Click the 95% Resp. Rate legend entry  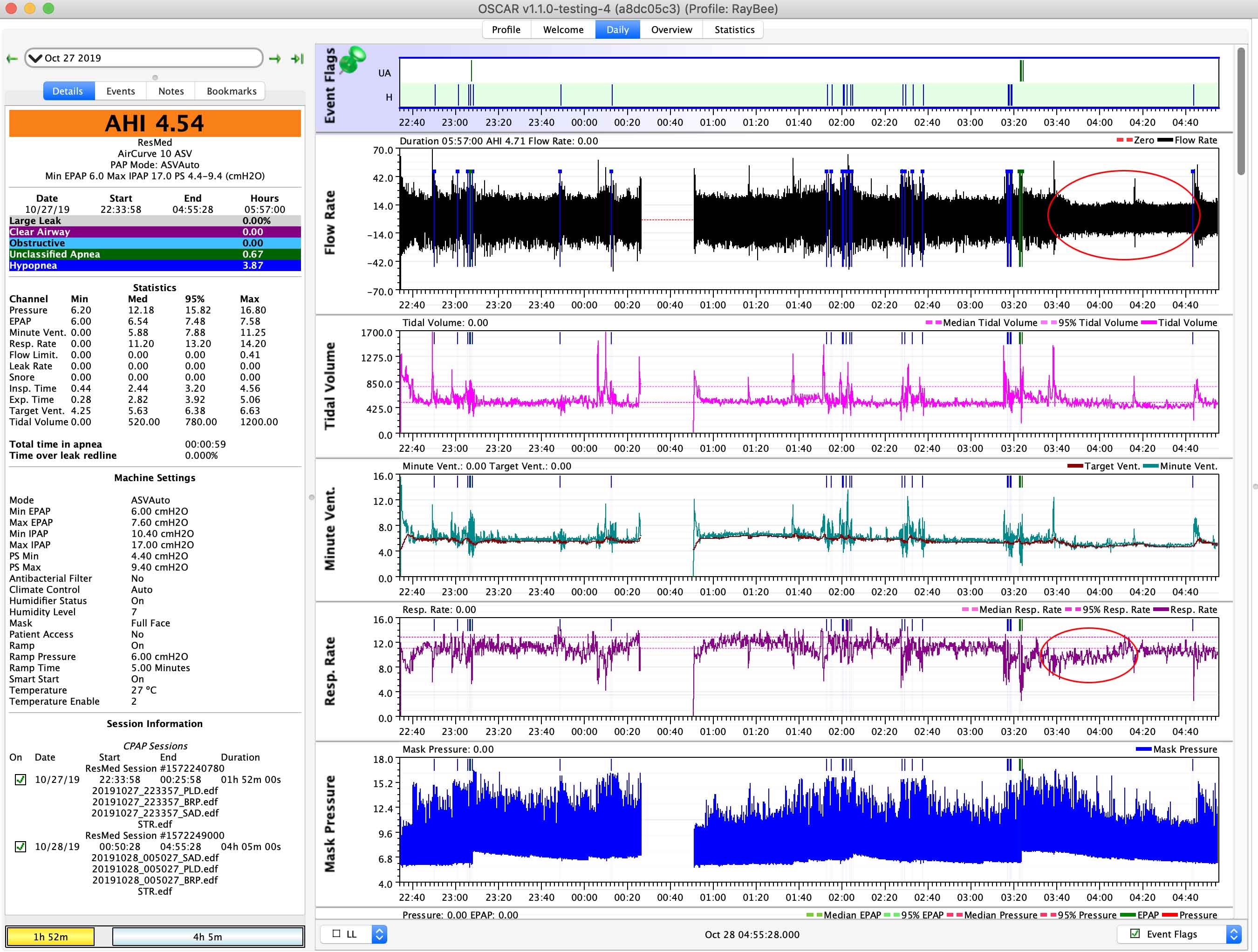point(1108,610)
